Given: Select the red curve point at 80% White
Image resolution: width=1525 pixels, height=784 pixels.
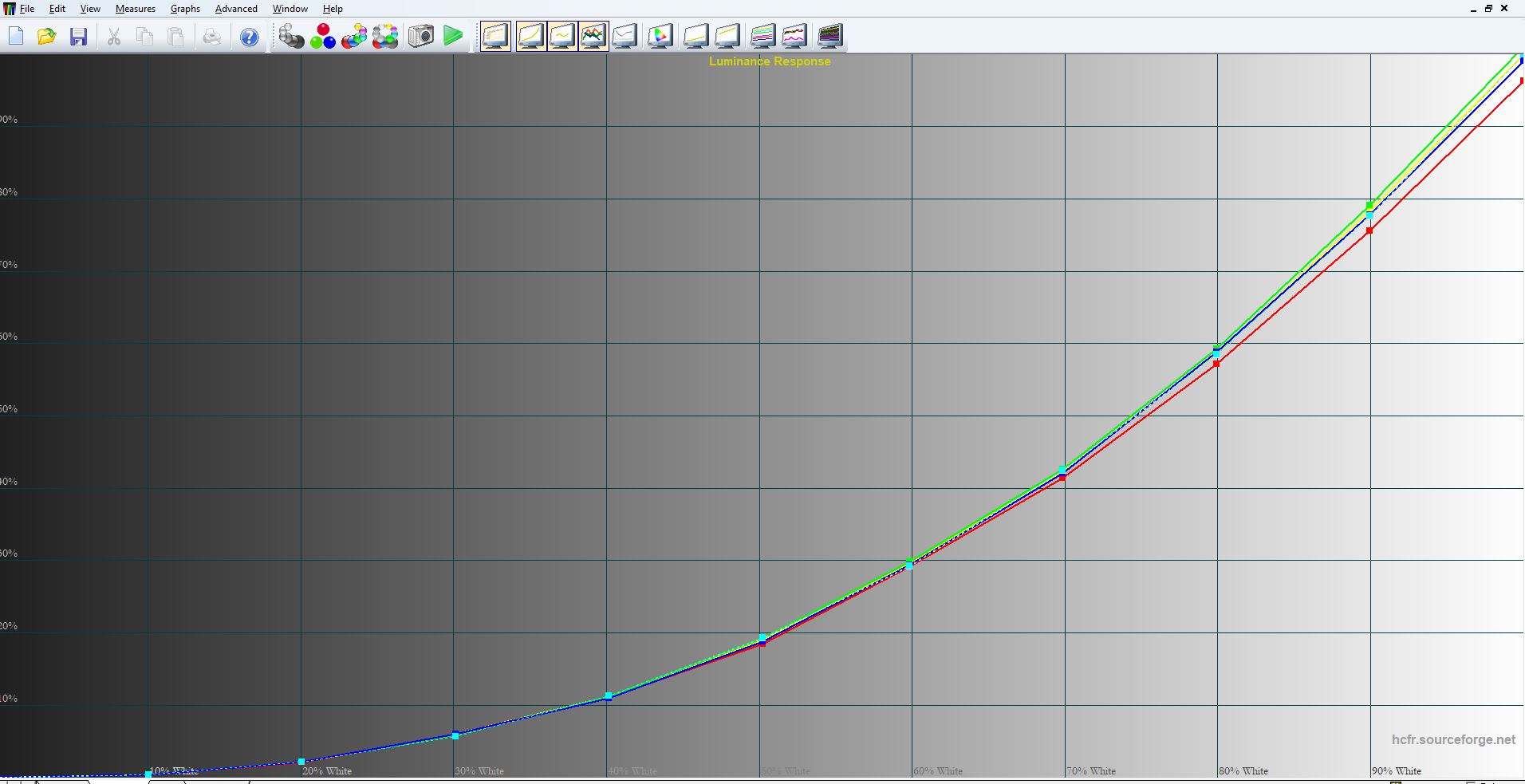Looking at the screenshot, I should pos(1216,364).
